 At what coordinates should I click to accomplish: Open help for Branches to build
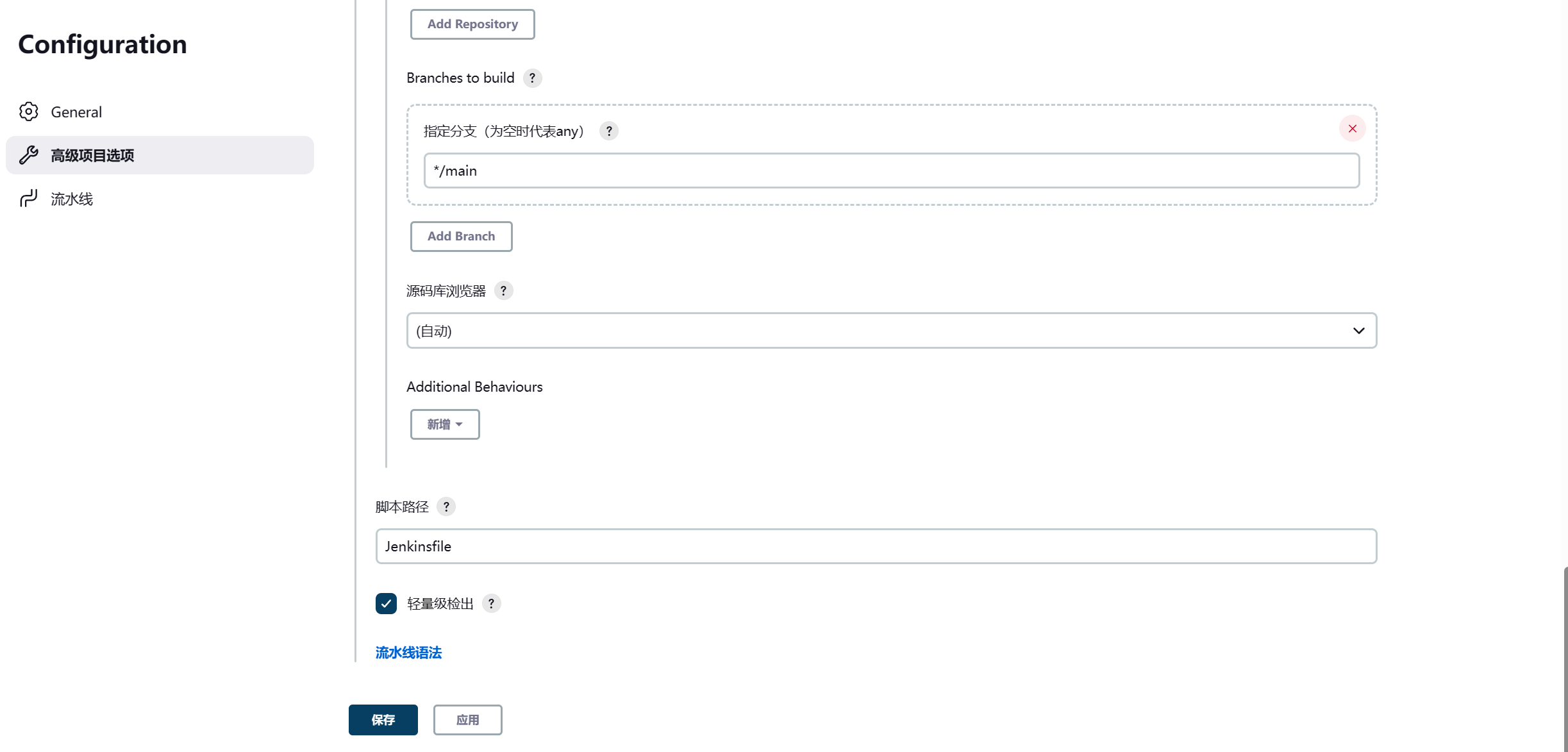[532, 78]
